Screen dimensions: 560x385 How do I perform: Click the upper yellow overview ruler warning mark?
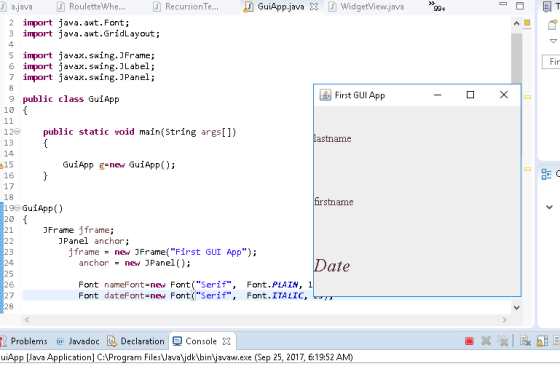pos(528,97)
